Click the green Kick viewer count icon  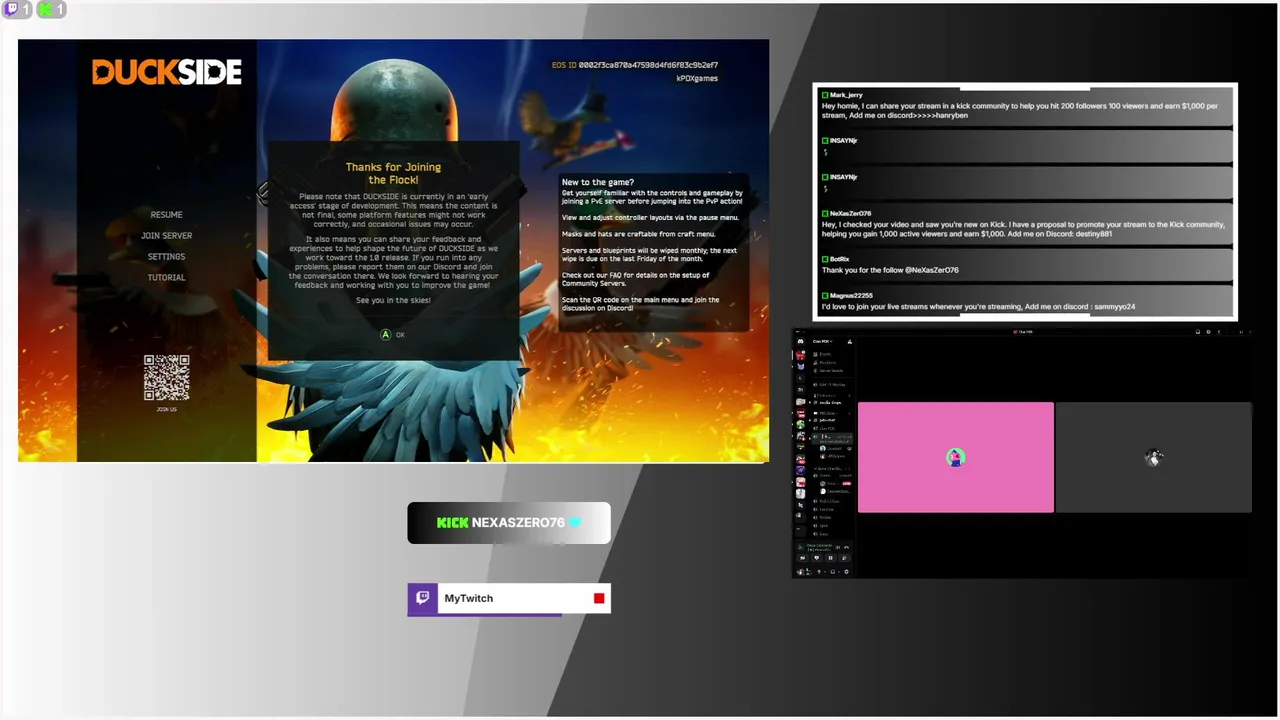point(45,9)
